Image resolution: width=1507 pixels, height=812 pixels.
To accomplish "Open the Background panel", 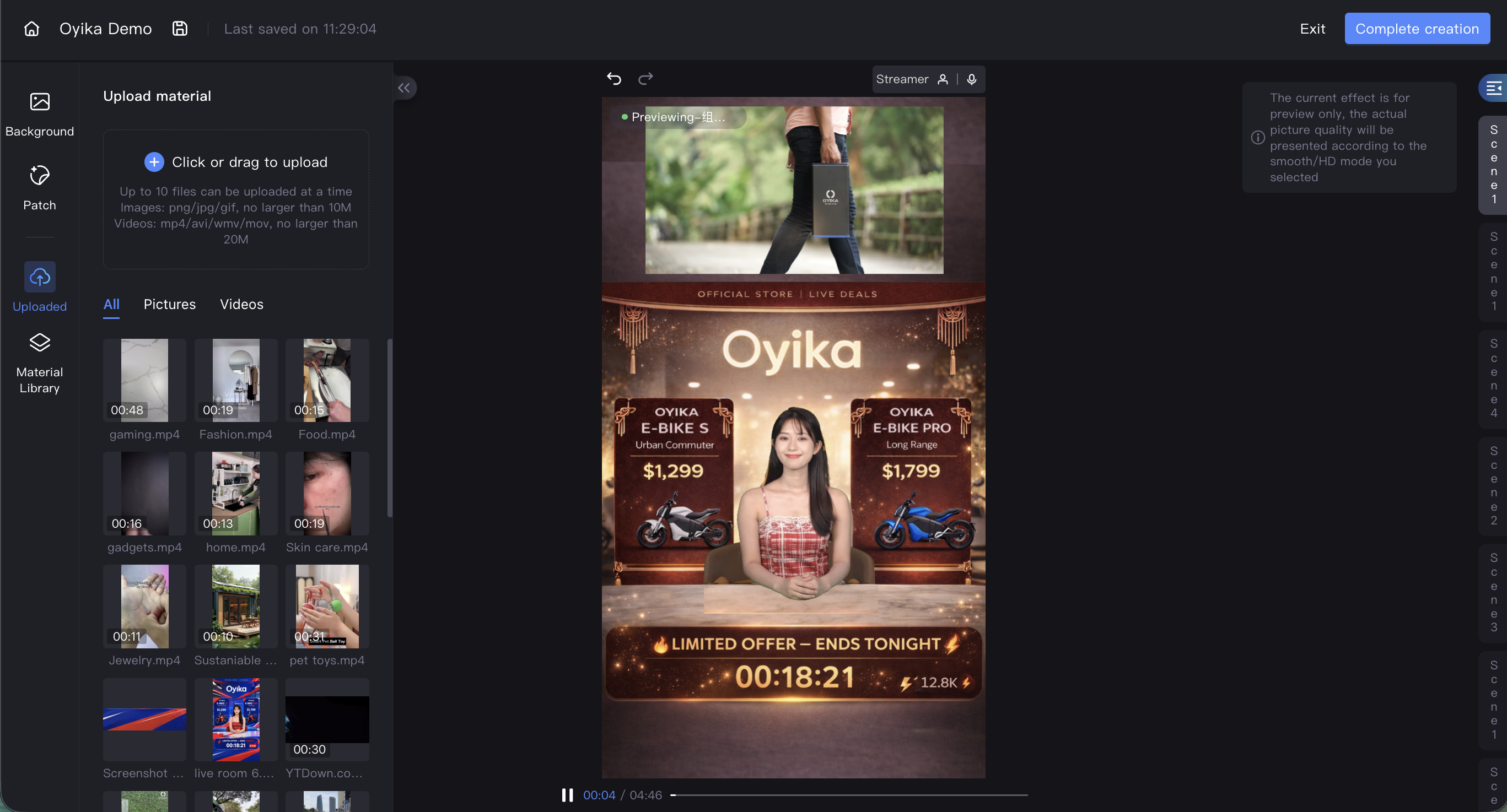I will pos(40,115).
